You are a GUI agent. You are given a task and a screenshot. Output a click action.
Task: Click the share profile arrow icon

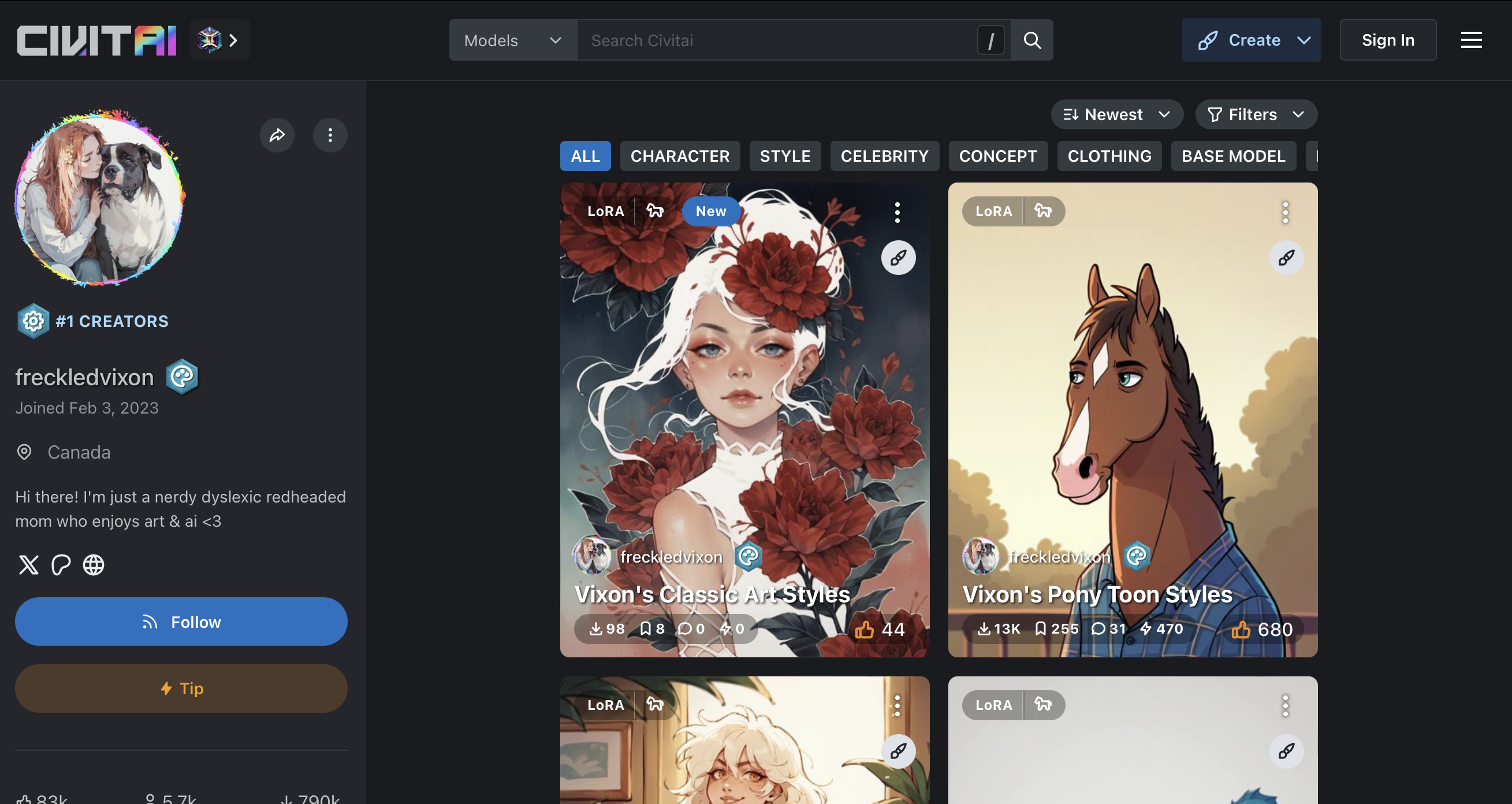click(x=277, y=136)
